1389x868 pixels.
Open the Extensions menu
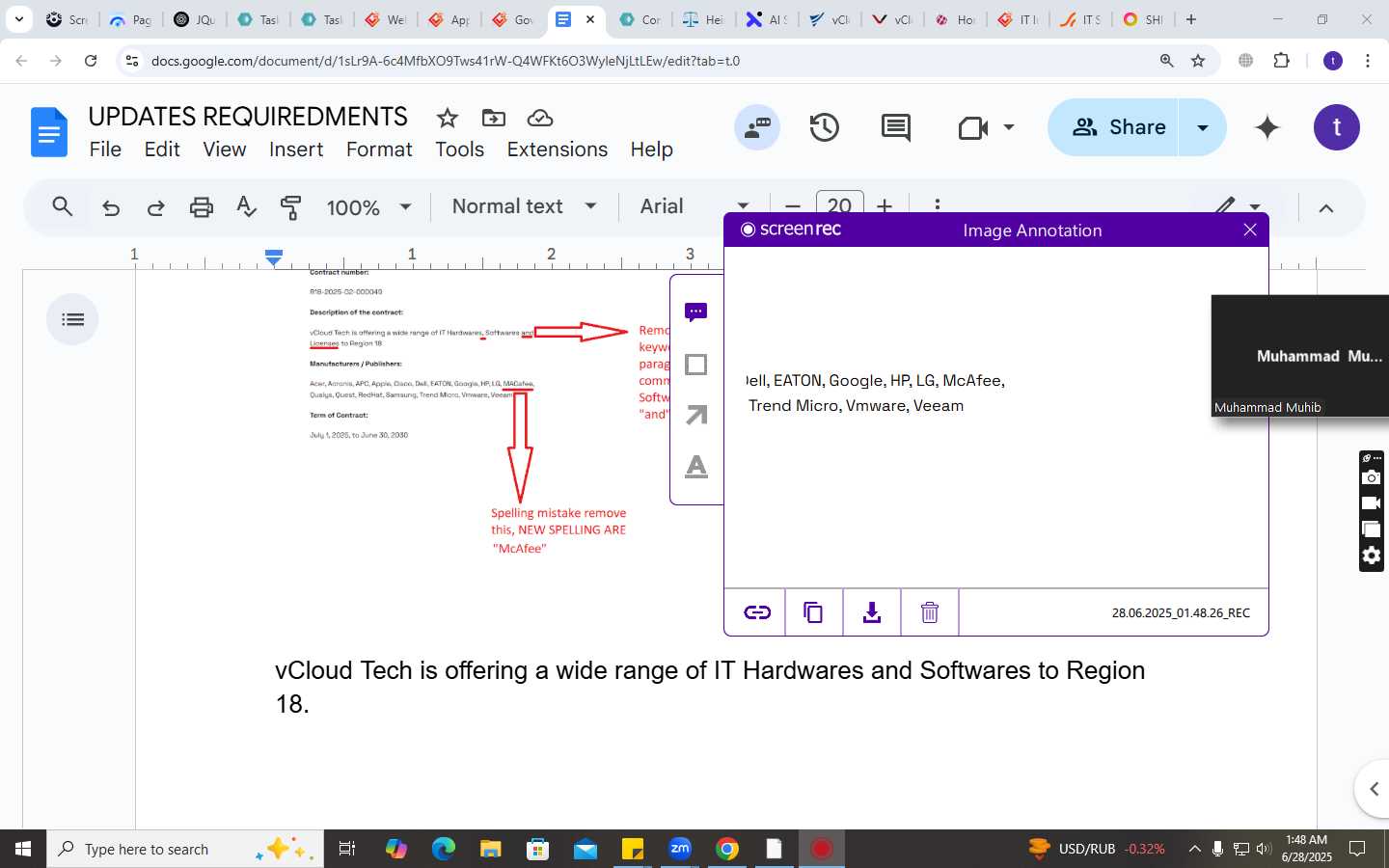[x=558, y=149]
